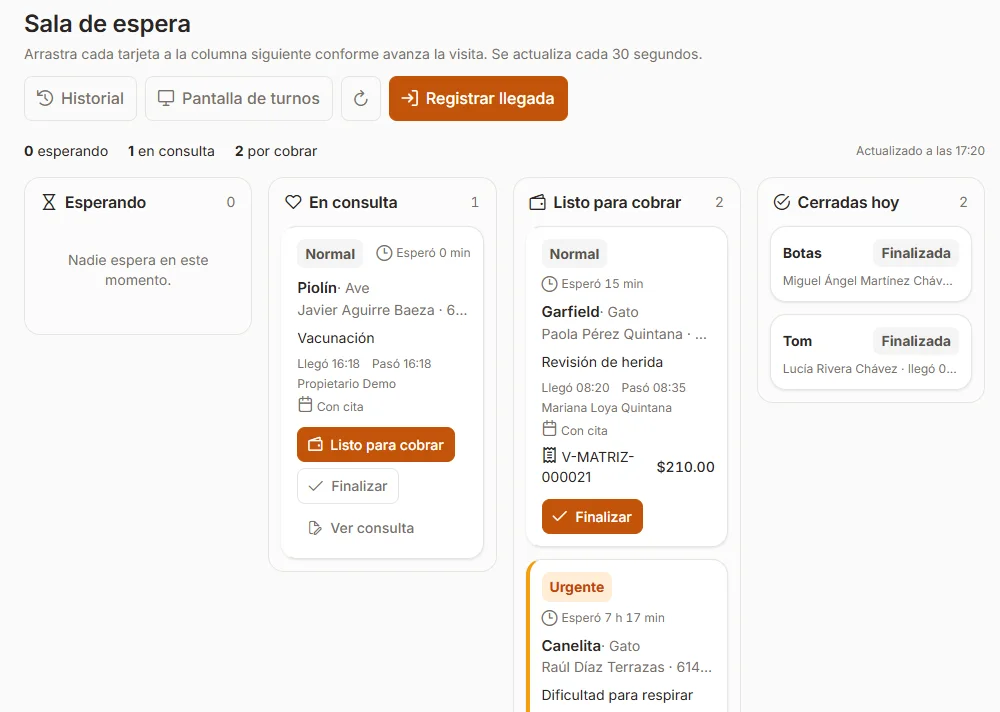Click the hourglass icon beside Esperando
The height and width of the screenshot is (712, 1000).
[49, 202]
